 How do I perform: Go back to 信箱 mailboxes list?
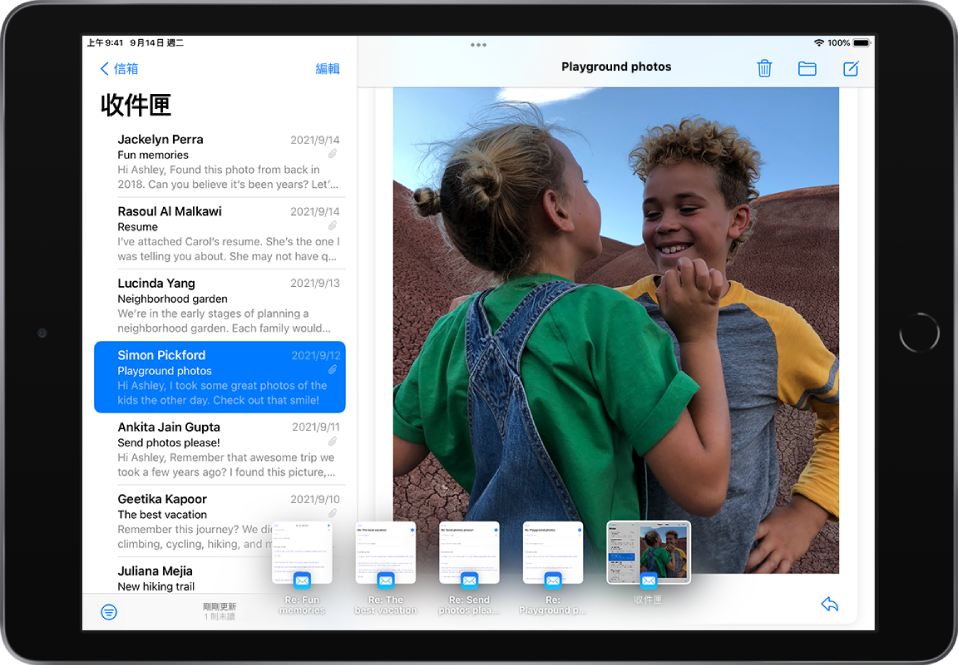pos(119,69)
